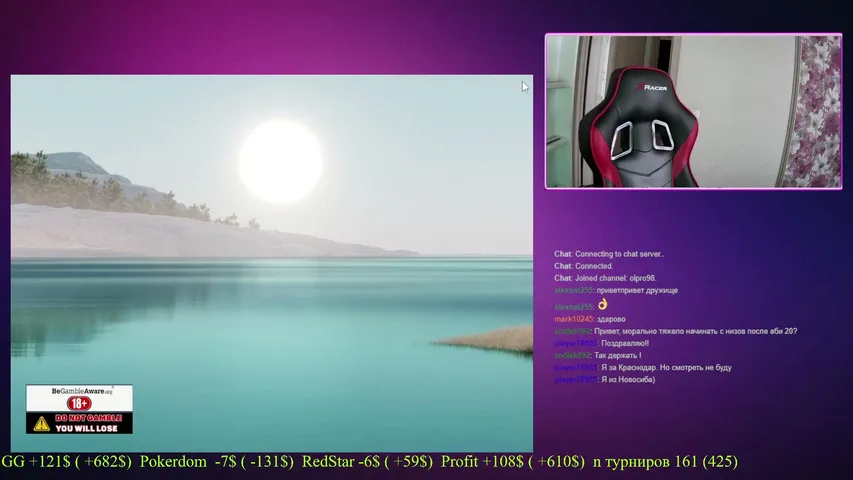853x480 pixels.
Task: Select the webcam feed showing the gaming chair
Action: 694,112
